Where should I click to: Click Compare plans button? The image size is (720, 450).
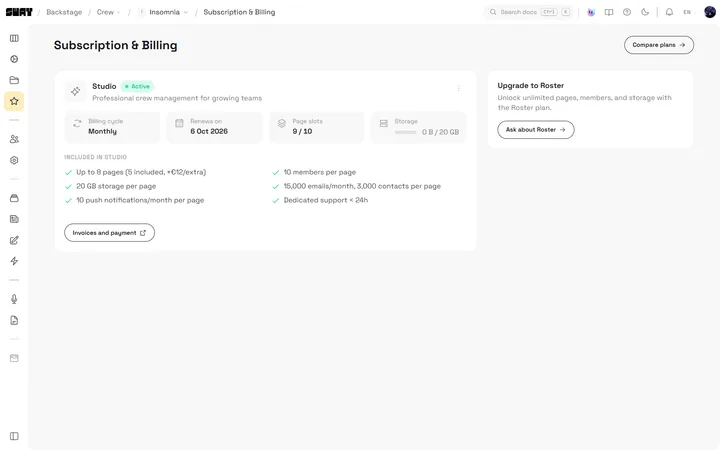coord(659,45)
